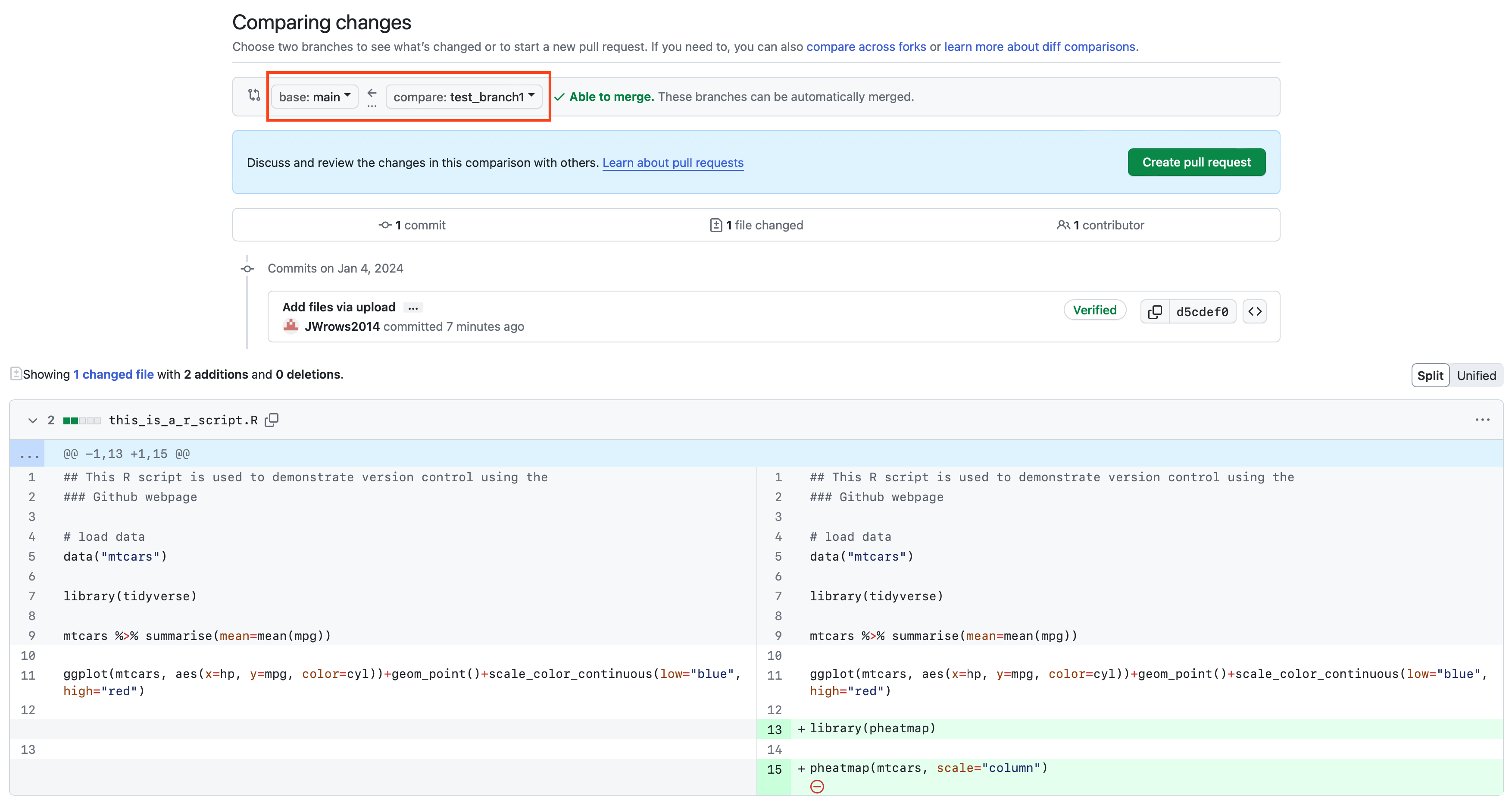Switch diff view to Unified
Screen dimensions: 1512x803
coord(1476,375)
